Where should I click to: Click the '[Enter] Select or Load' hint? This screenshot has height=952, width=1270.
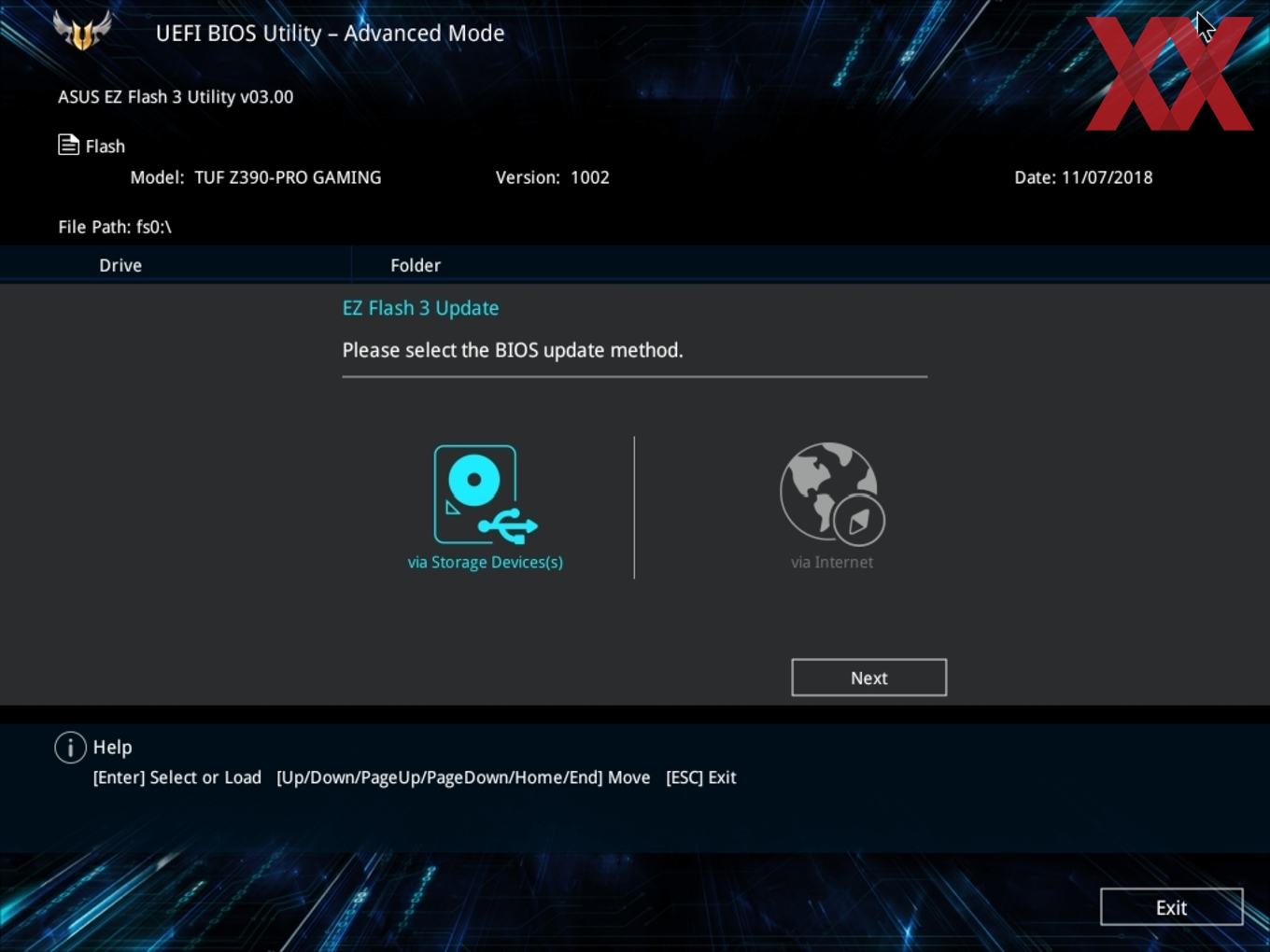(x=177, y=777)
